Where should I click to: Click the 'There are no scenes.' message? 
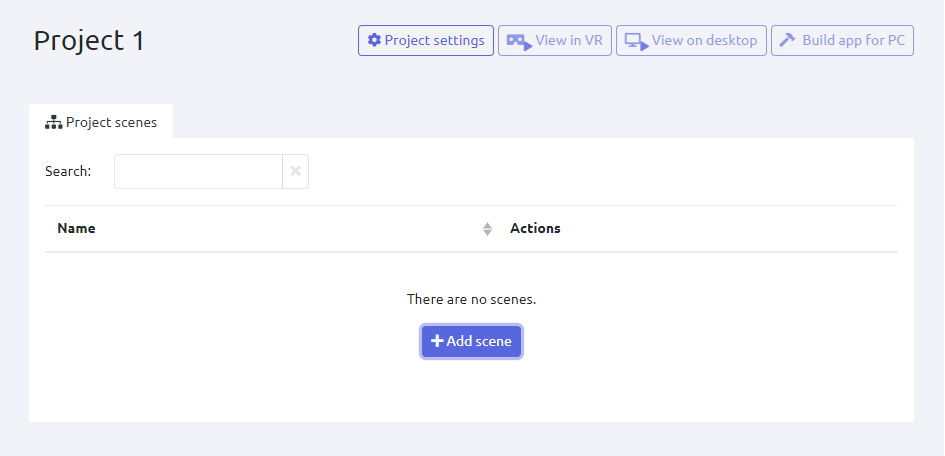coord(471,299)
